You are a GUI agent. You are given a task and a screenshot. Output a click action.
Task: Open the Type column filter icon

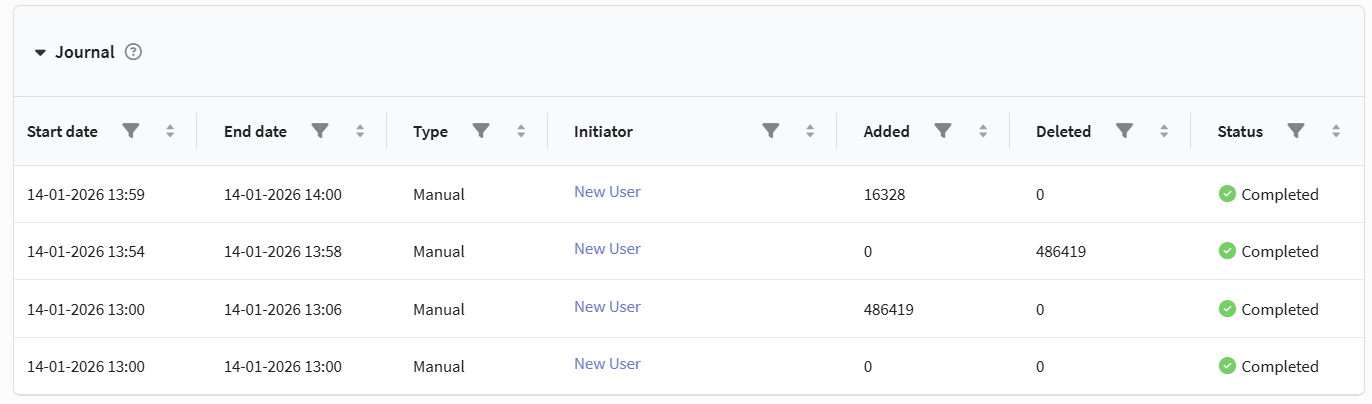(x=481, y=131)
